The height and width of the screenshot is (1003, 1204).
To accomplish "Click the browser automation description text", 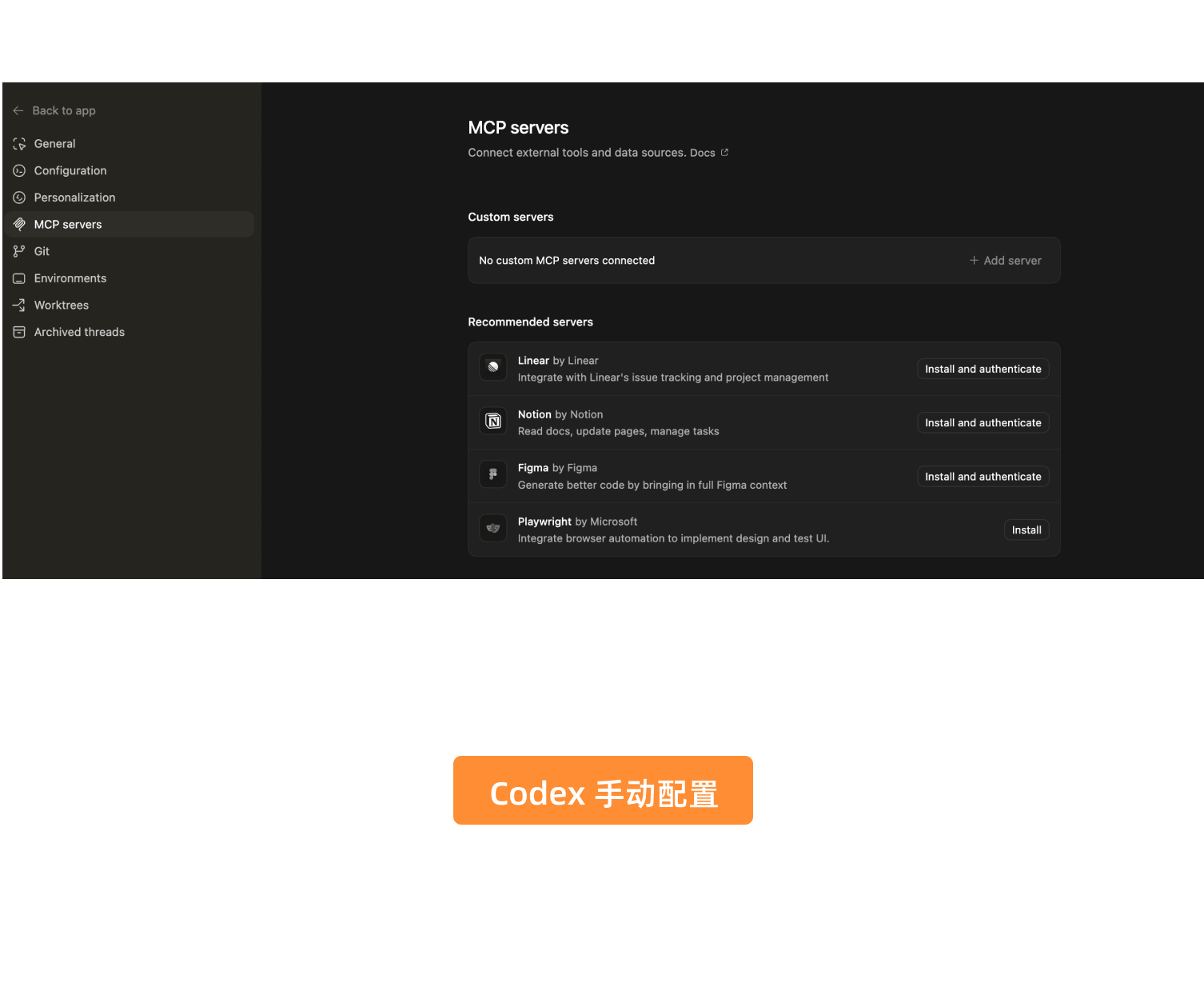I will pyautogui.click(x=673, y=538).
